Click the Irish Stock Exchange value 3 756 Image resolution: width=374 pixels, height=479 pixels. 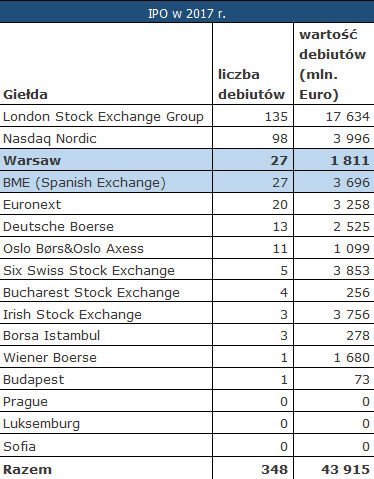tap(351, 315)
